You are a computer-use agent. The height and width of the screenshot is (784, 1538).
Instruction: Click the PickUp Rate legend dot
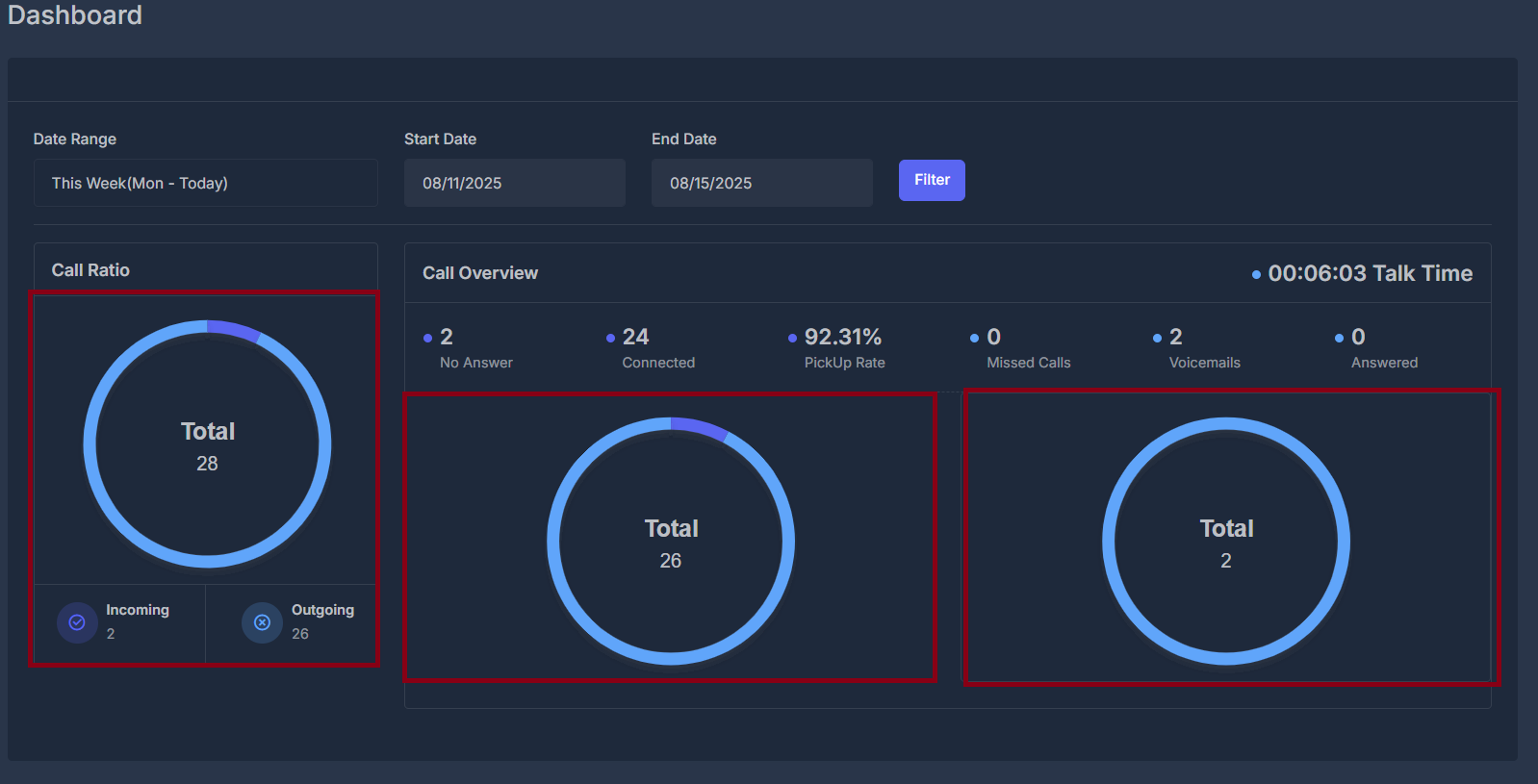(792, 339)
